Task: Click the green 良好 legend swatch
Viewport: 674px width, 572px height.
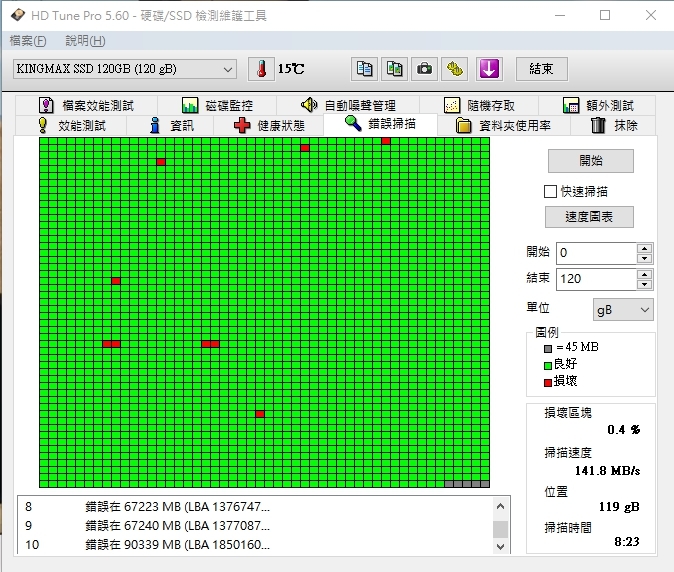Action: pos(548,366)
